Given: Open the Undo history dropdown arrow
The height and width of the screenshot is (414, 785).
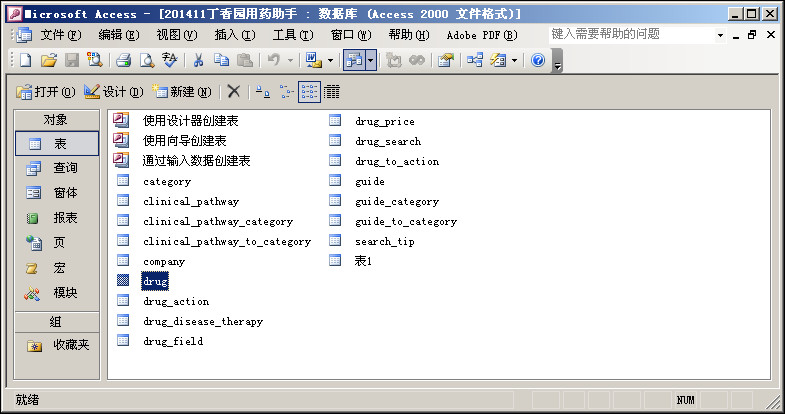Looking at the screenshot, I should pos(290,61).
